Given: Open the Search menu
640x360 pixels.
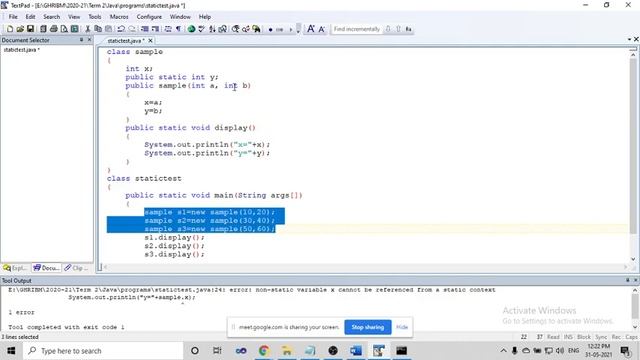Looking at the screenshot, I should 51,17.
